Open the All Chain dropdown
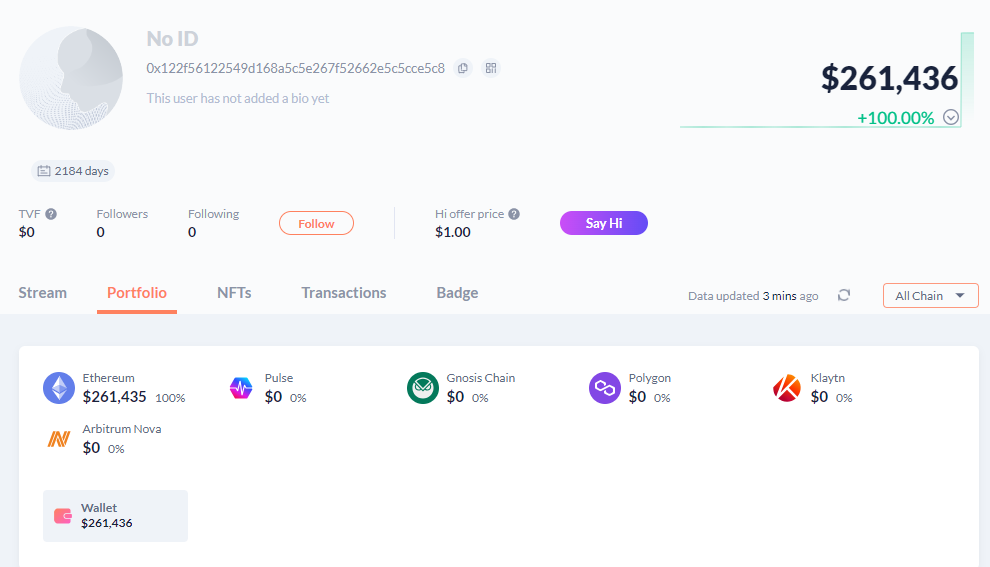Screen dimensions: 990x567 tap(930, 296)
